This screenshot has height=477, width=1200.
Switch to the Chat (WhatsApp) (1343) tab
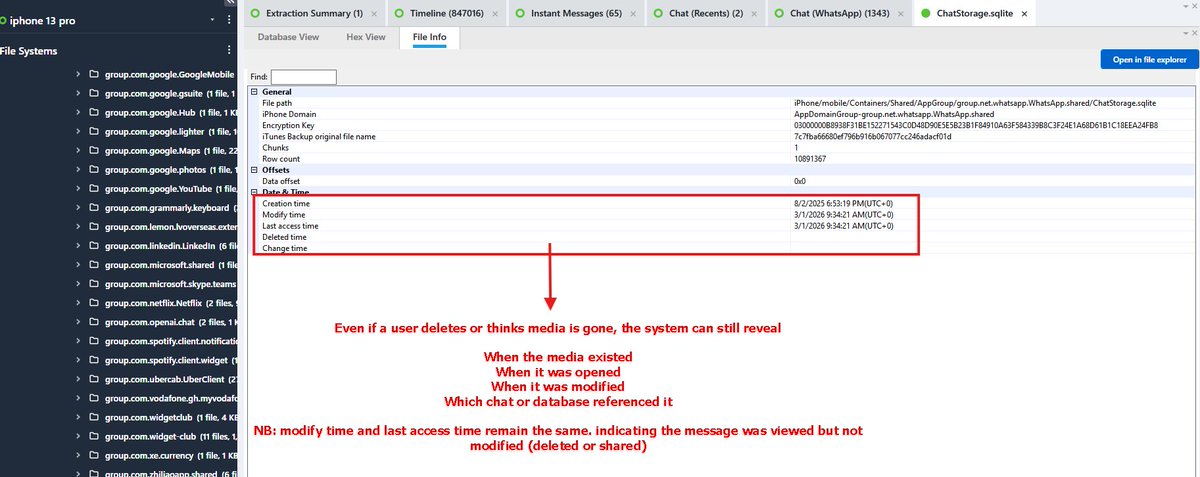840,14
